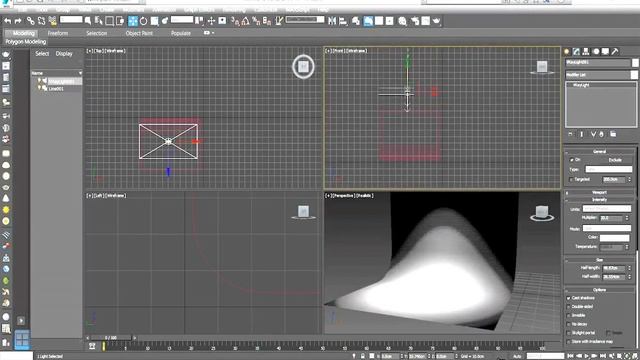Screen dimensions: 640x360
Task: Open the Motion command panel tab
Action: [x=596, y=51]
